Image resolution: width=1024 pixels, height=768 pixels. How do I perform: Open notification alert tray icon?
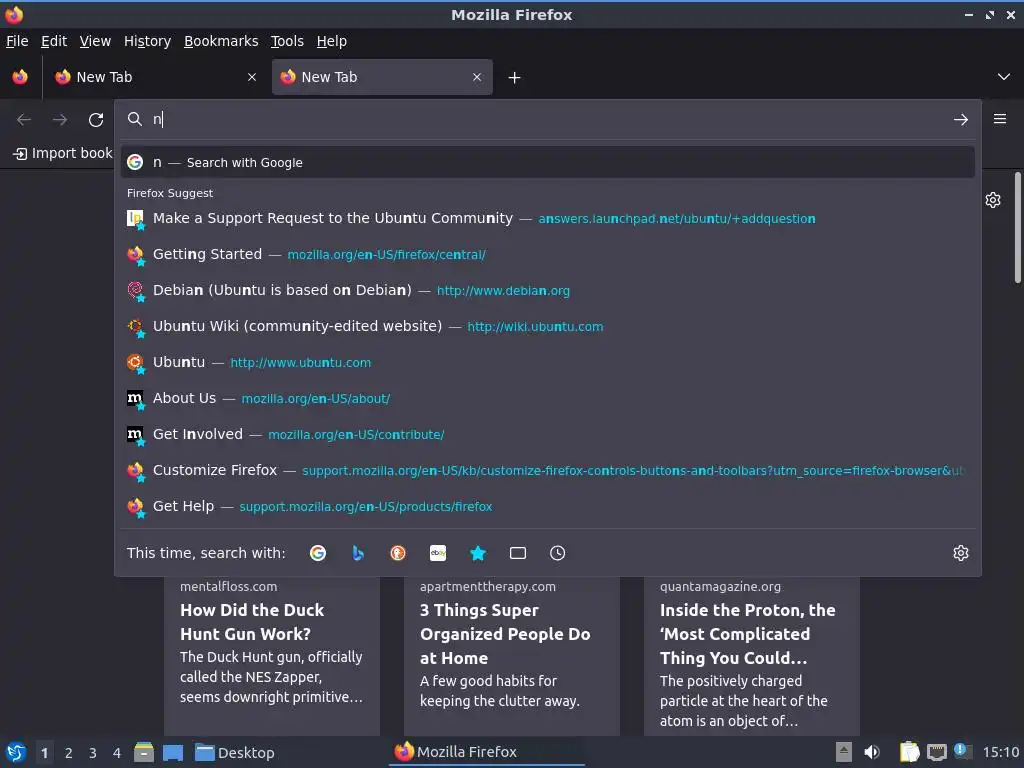tap(963, 751)
